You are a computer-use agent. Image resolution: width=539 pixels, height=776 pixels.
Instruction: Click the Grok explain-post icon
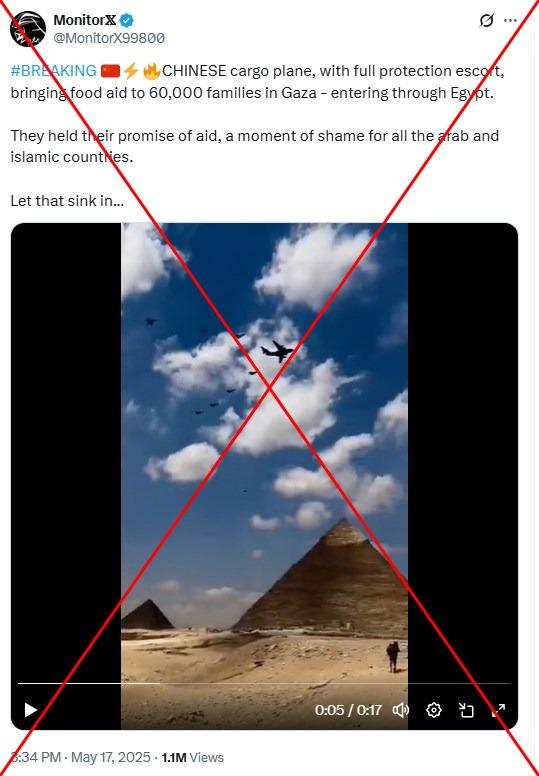pos(487,20)
